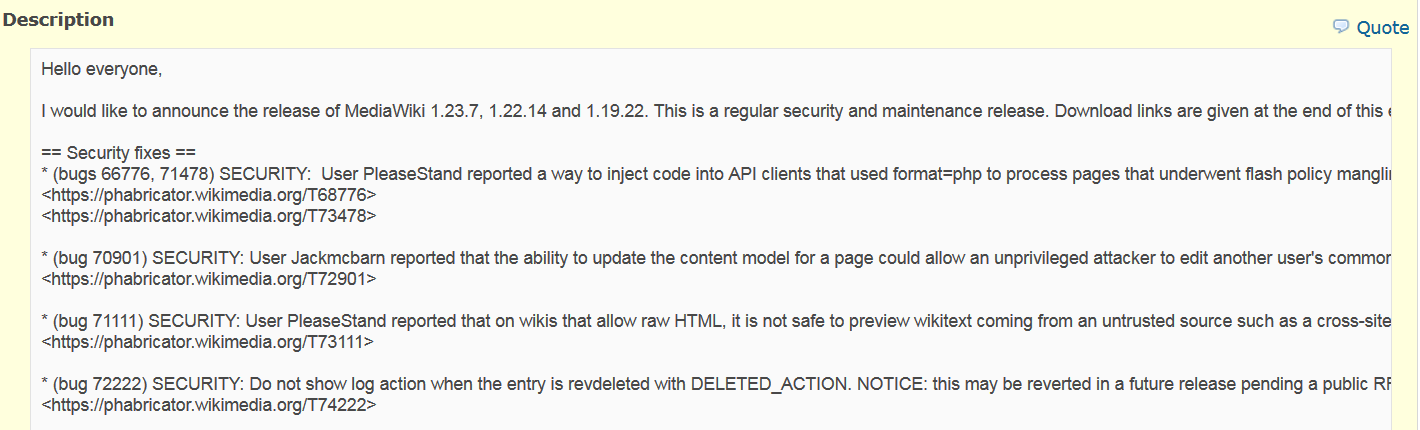
Task: Click the Description heading
Action: click(58, 20)
